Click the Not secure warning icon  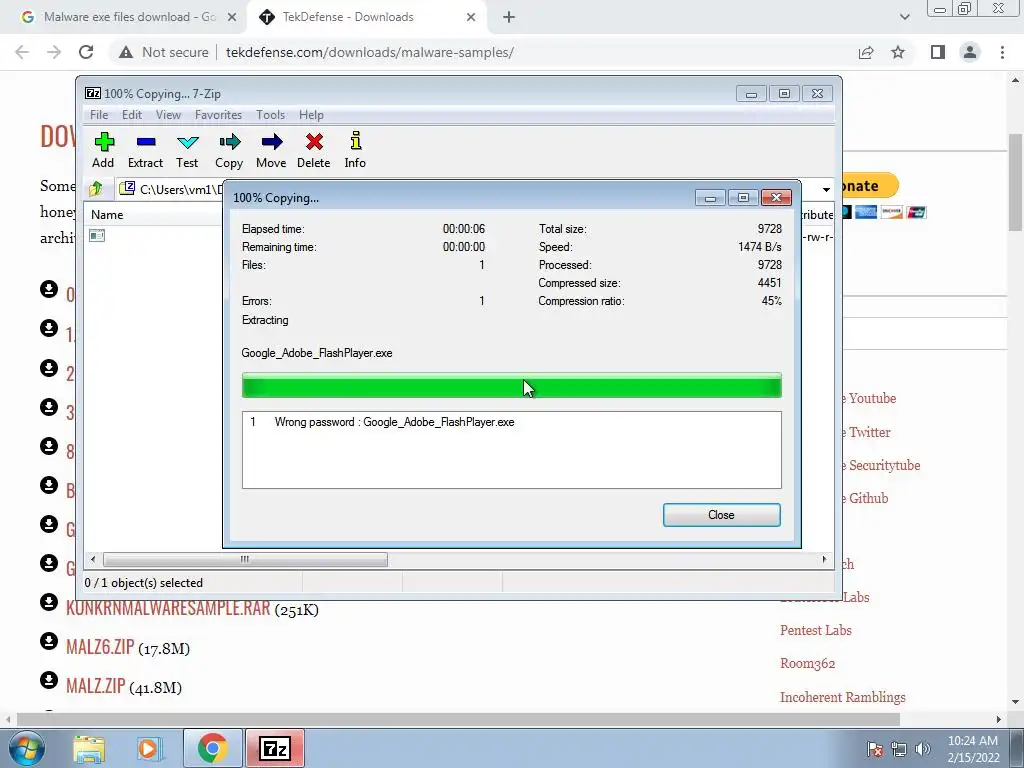[x=126, y=52]
